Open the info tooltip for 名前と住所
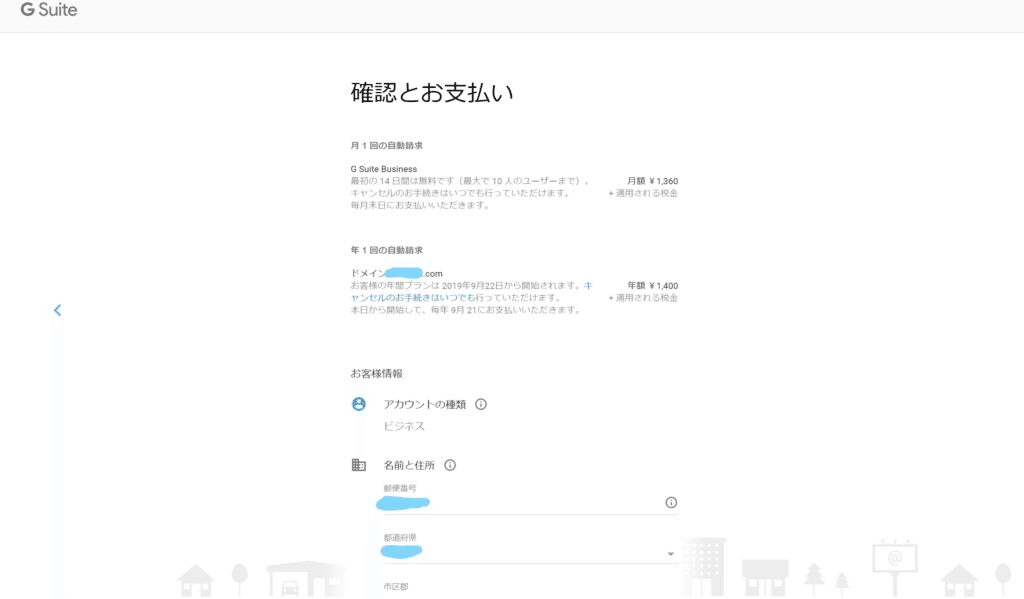1024x599 pixels. coord(450,464)
